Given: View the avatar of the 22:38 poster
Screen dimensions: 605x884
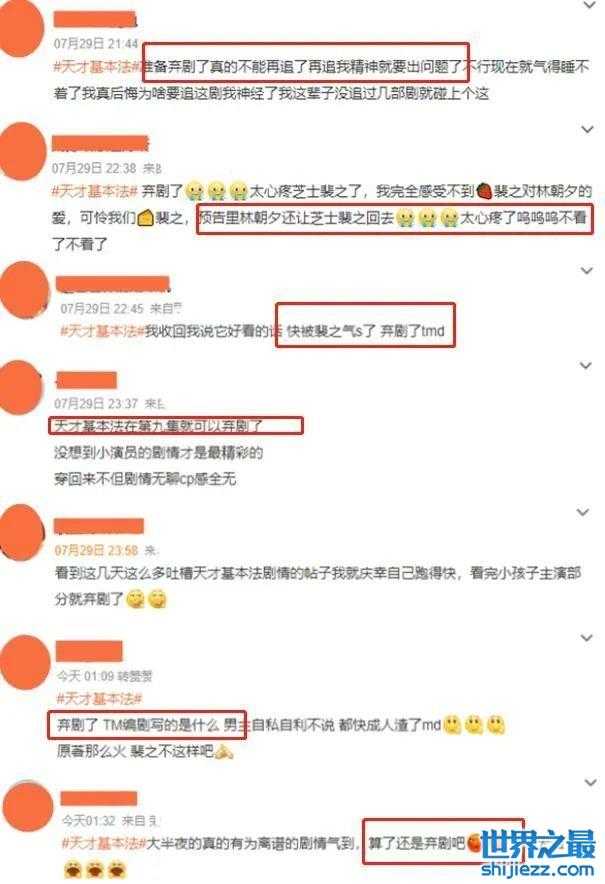Looking at the screenshot, I should point(23,151).
